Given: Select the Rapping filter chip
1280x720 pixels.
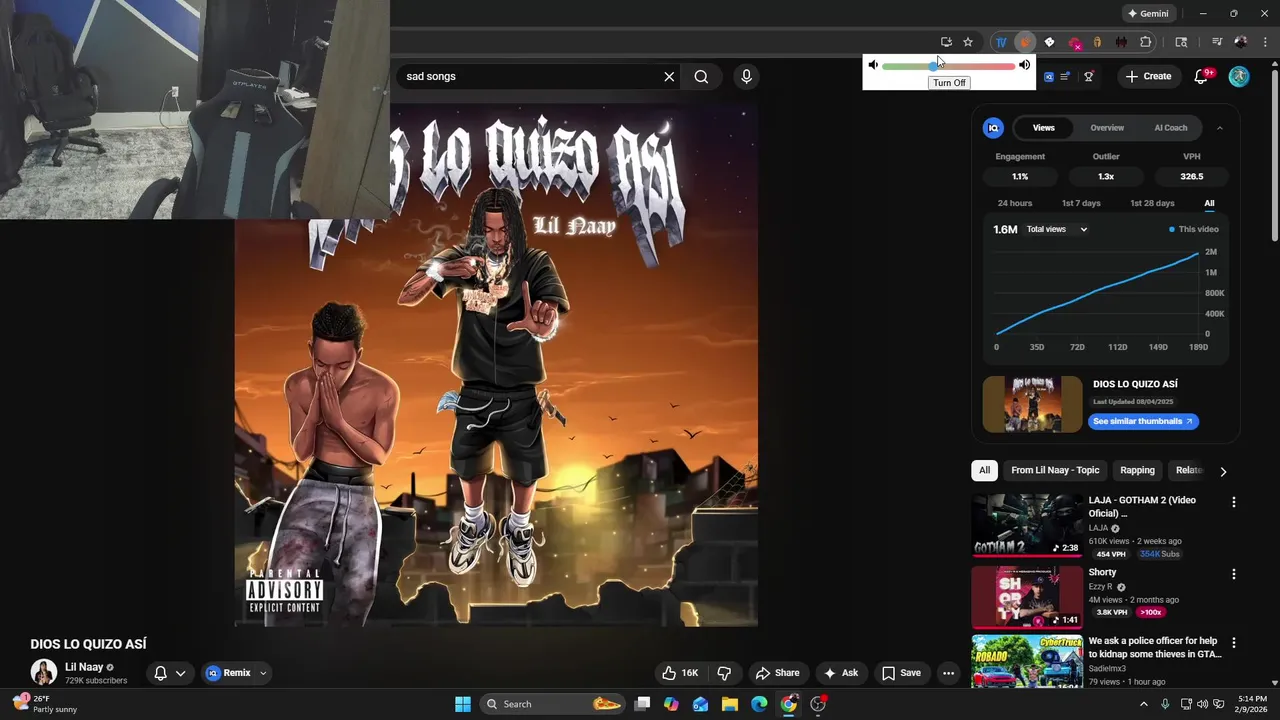Looking at the screenshot, I should click(x=1137, y=470).
